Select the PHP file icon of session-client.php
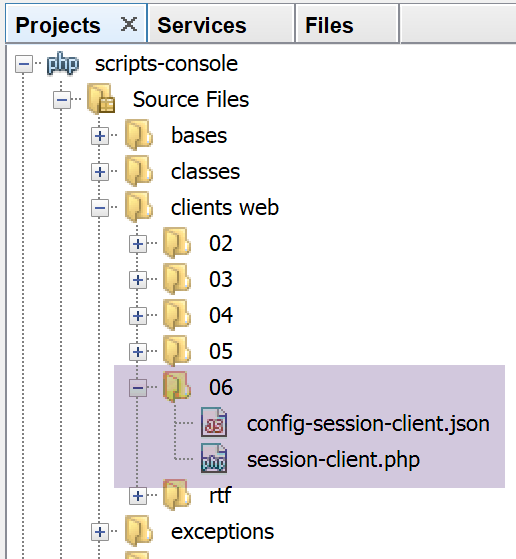Viewport: 516px width, 559px height. (214, 459)
